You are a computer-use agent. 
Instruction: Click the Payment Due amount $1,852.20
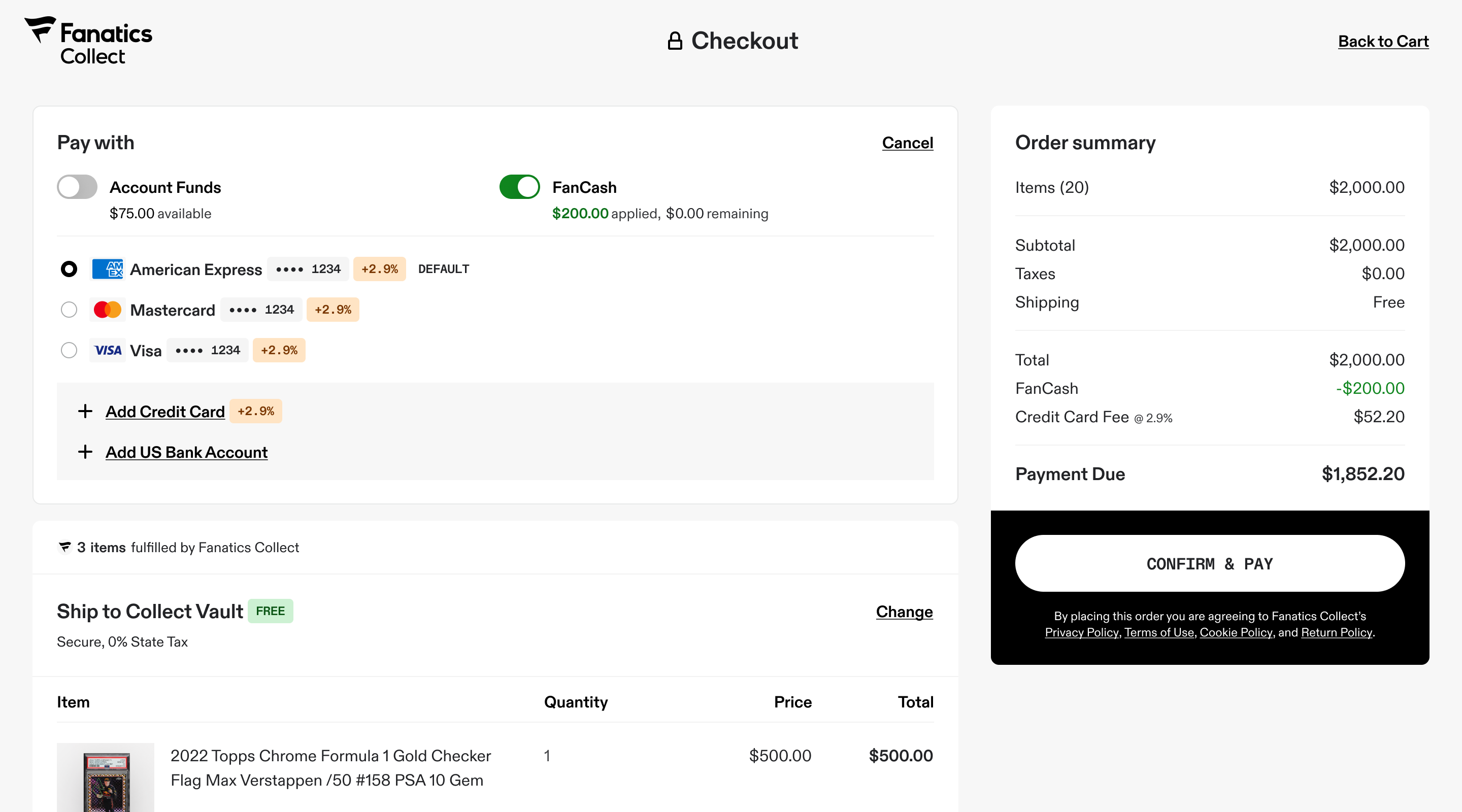click(x=1363, y=474)
